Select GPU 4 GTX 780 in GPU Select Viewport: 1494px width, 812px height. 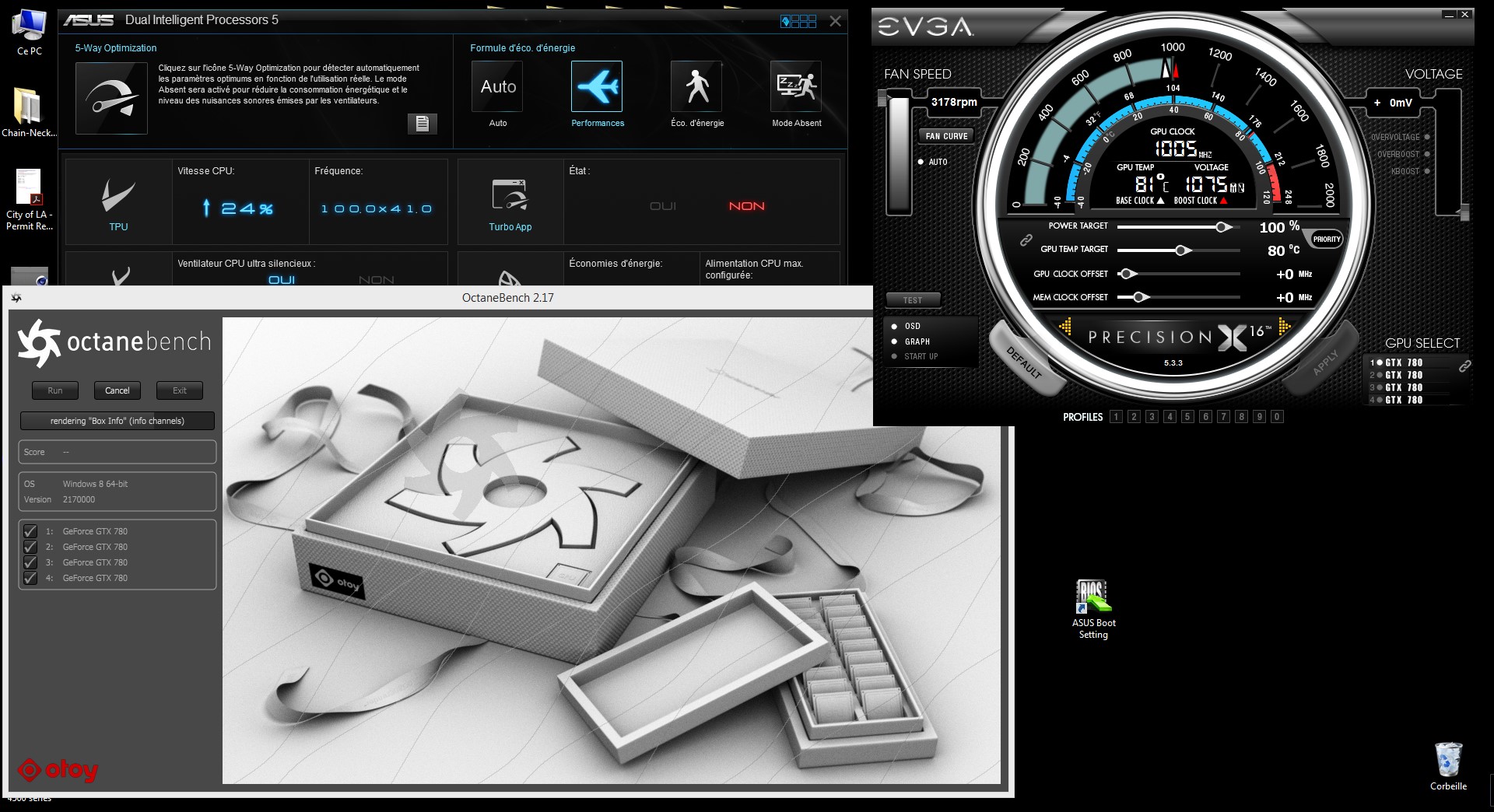click(x=1397, y=400)
